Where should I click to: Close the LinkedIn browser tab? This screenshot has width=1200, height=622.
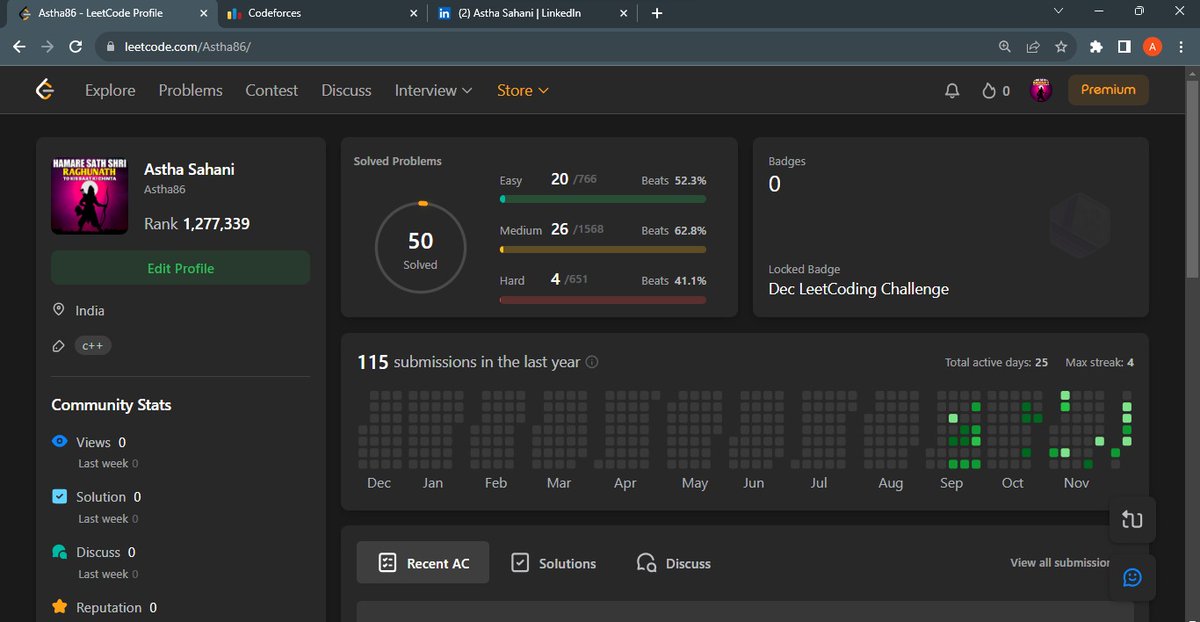click(625, 13)
